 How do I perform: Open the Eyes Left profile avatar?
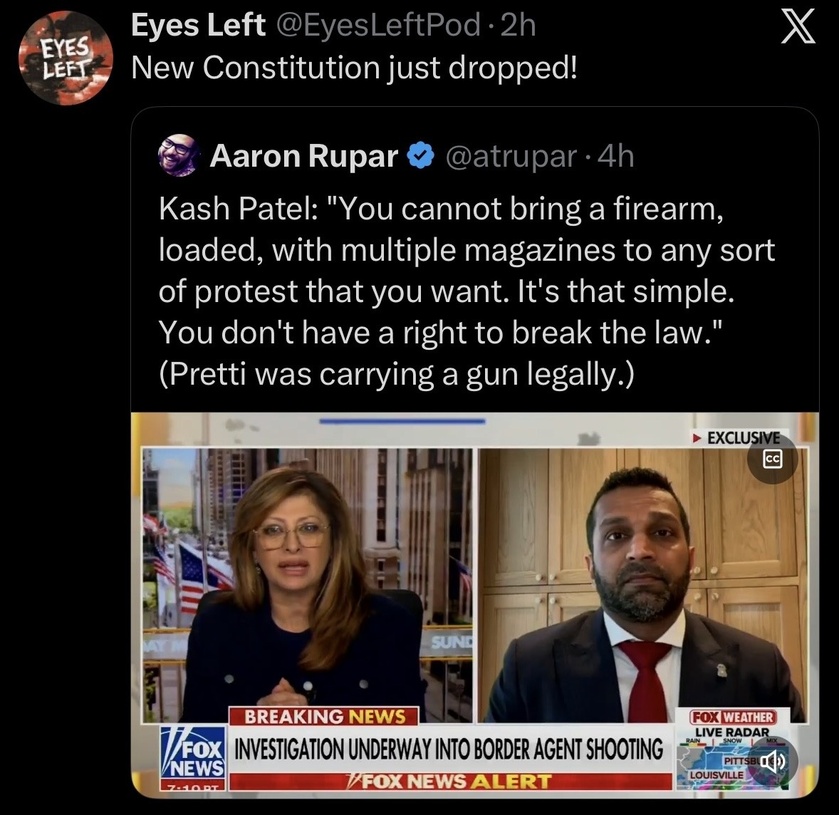[x=66, y=57]
